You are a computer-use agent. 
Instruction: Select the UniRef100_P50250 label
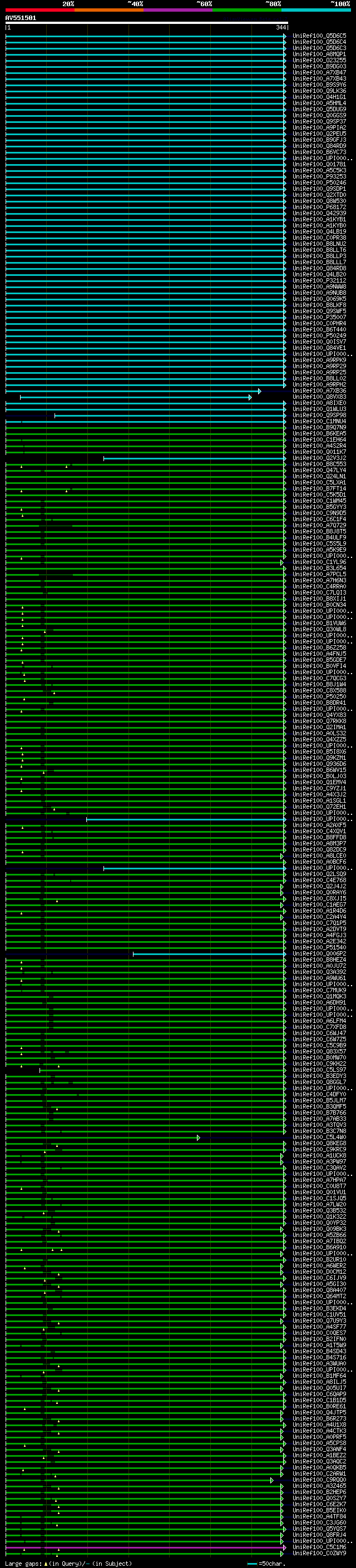pyautogui.click(x=319, y=696)
